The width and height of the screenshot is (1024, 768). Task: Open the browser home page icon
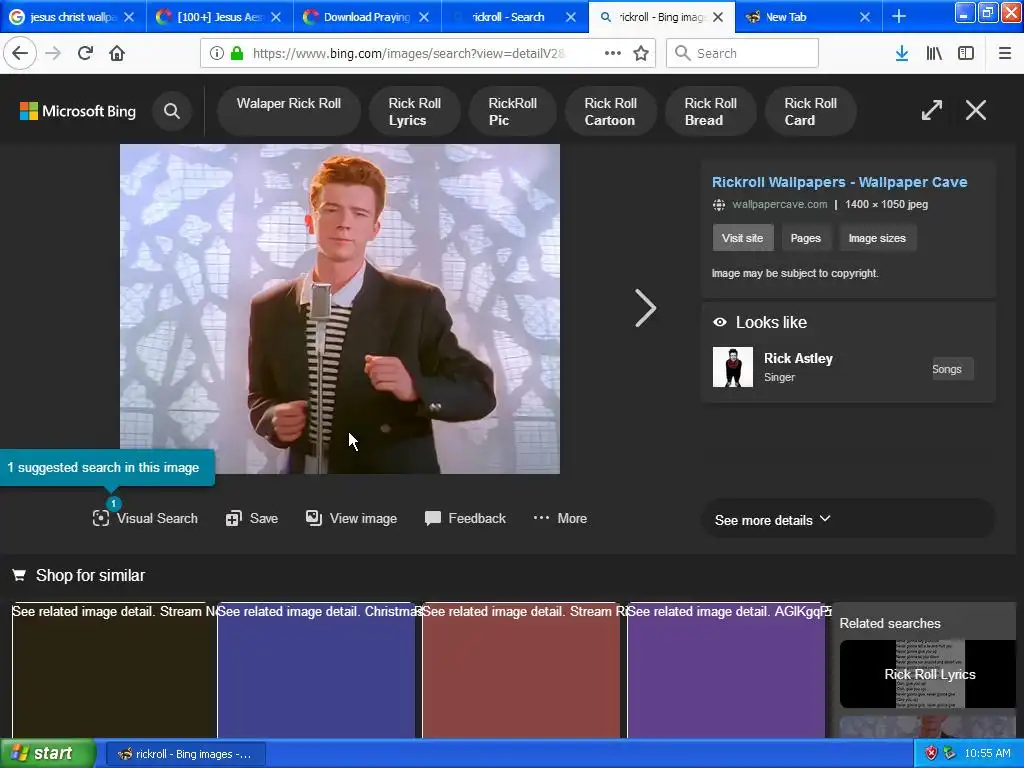coord(117,54)
